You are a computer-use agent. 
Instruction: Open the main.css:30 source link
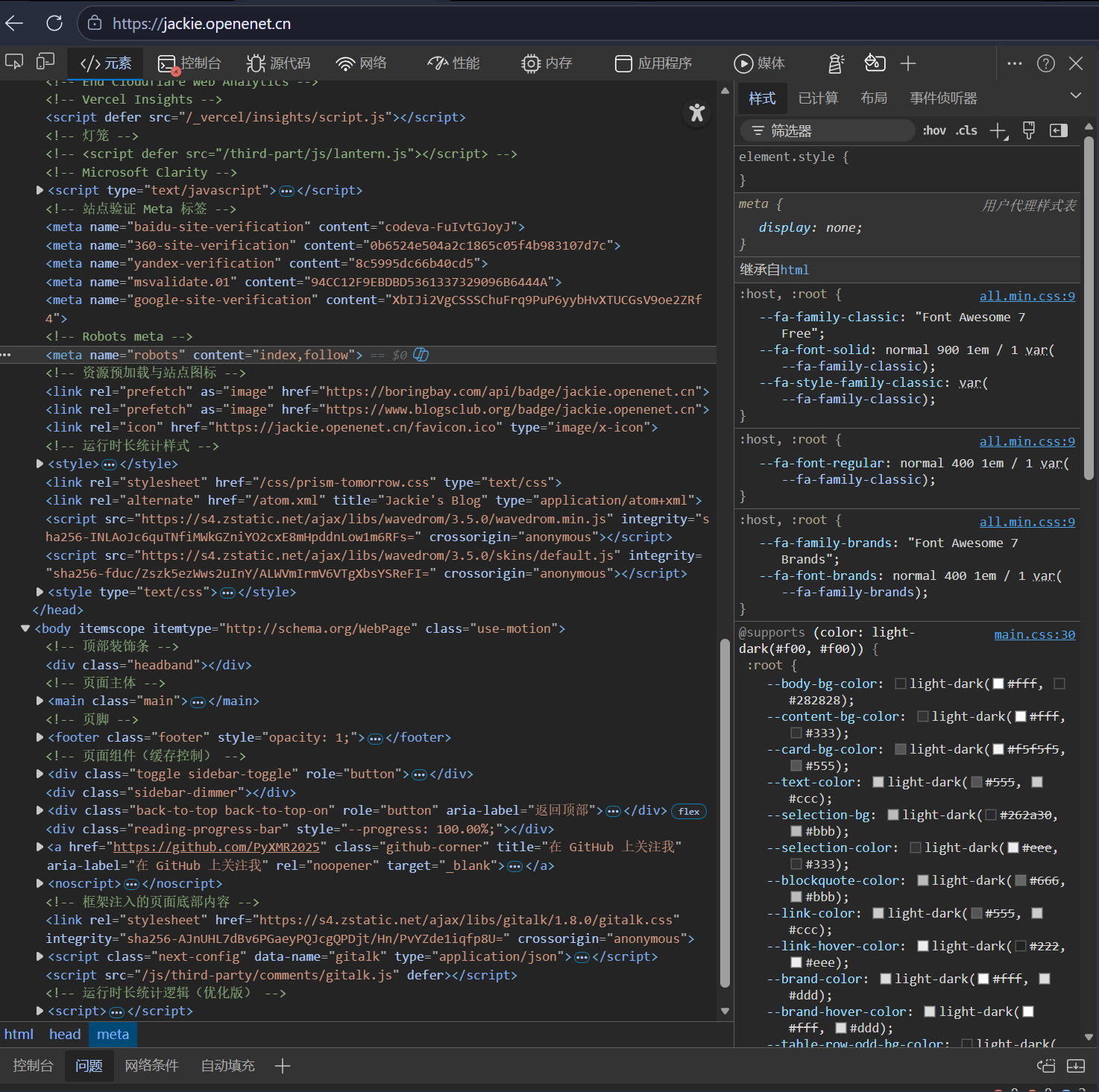1034,634
